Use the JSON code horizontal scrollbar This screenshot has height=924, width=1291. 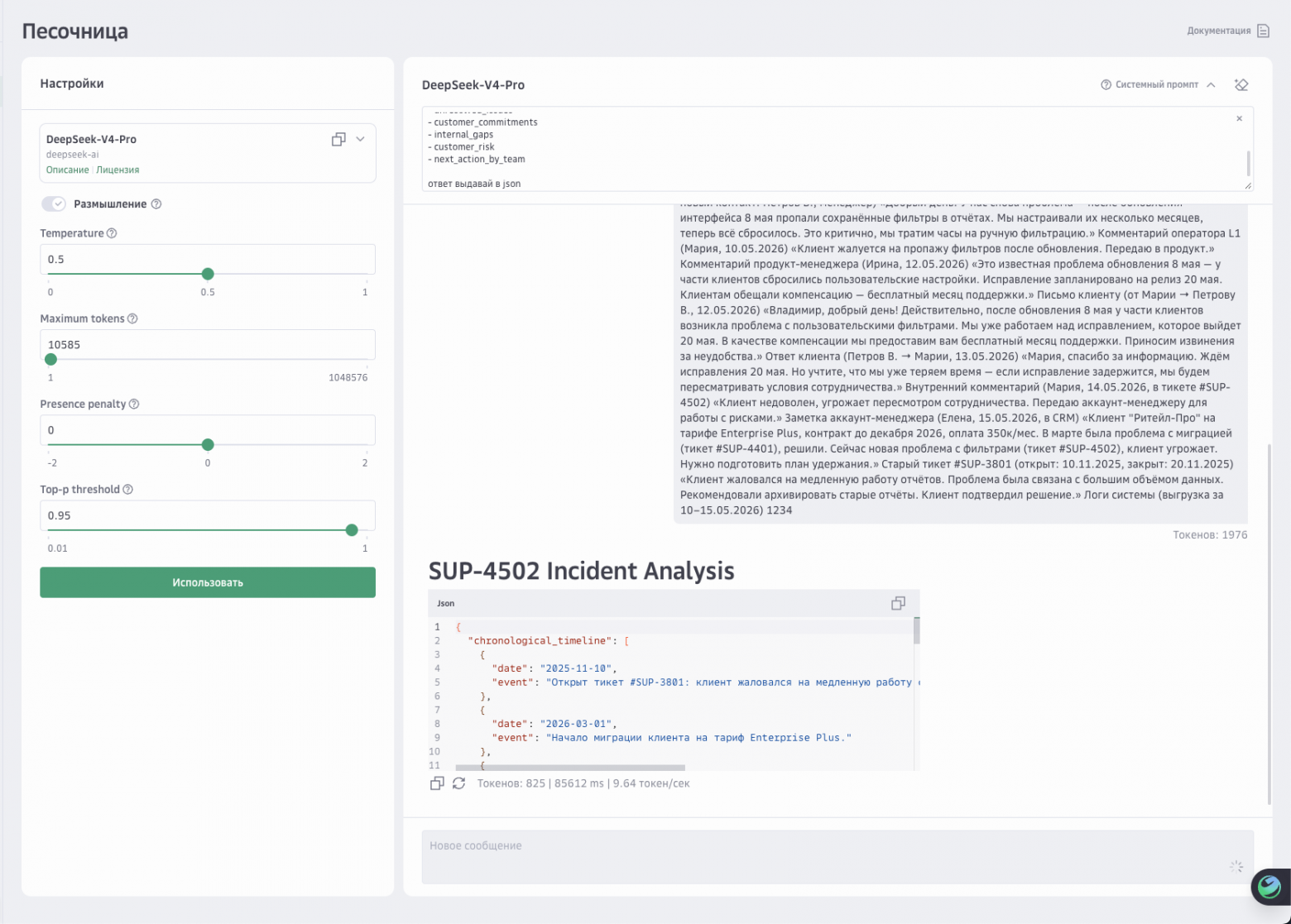[x=570, y=768]
